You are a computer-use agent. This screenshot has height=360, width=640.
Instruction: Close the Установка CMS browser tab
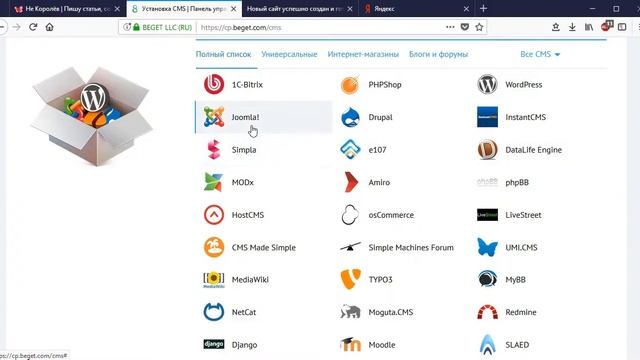[233, 9]
